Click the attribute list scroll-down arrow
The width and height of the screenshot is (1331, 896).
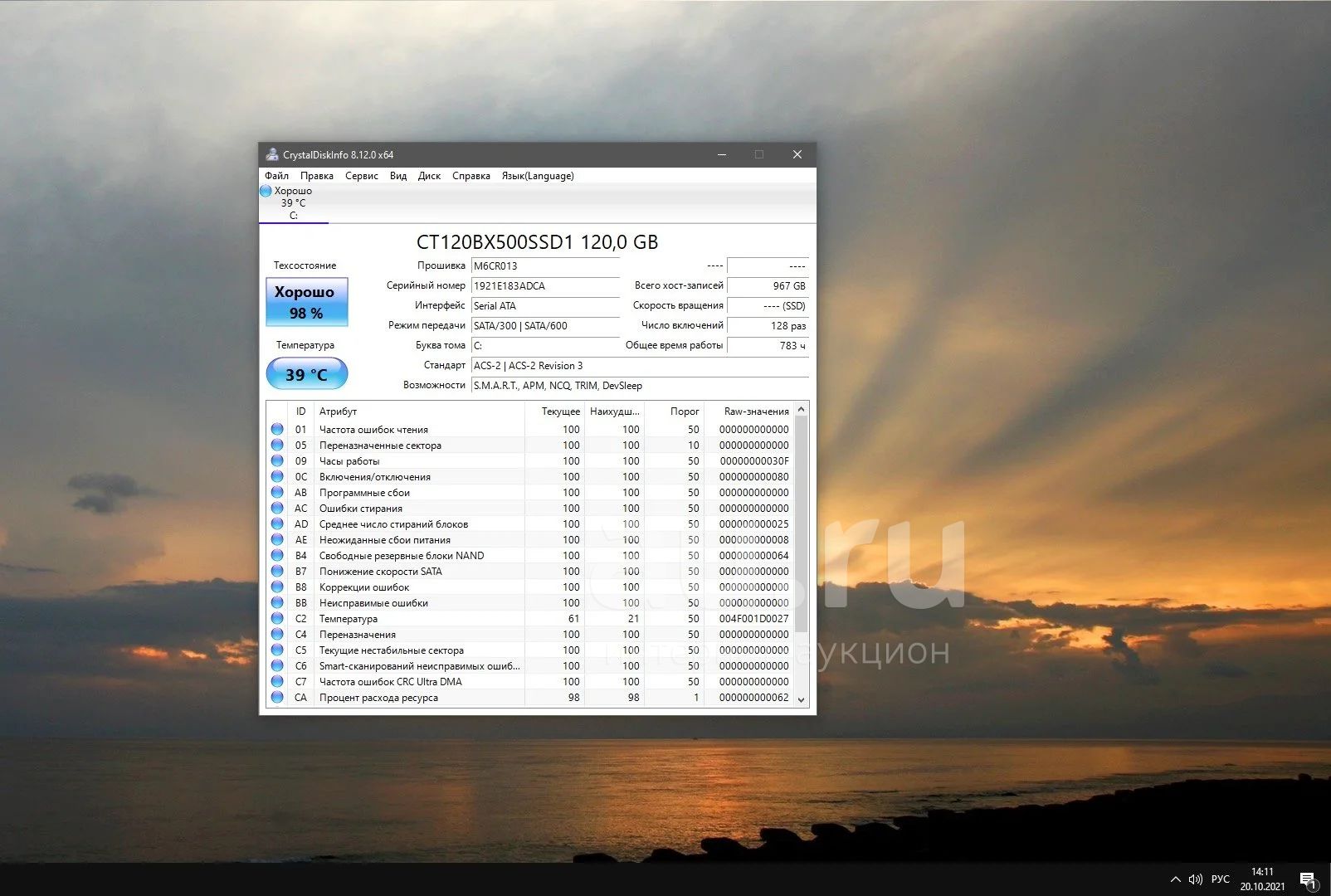[801, 699]
